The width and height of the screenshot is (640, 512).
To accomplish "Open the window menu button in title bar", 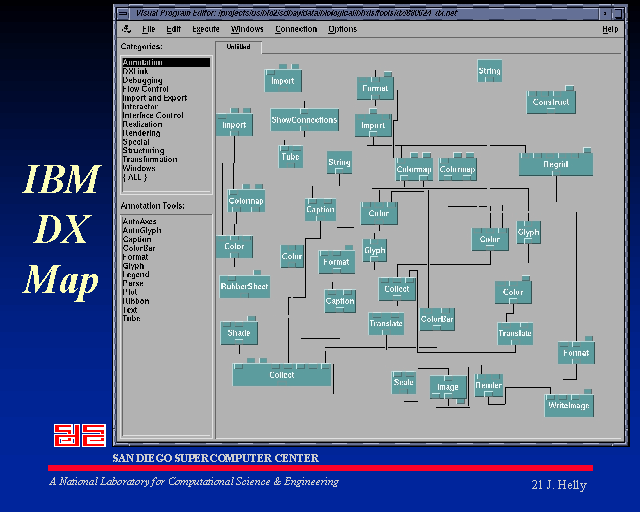I will point(123,13).
